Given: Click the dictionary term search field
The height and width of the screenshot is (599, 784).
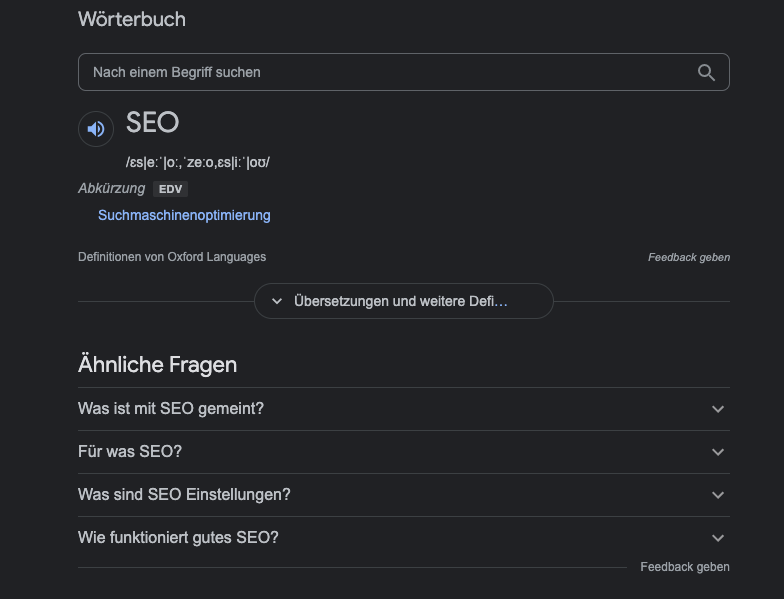Looking at the screenshot, I should (x=404, y=72).
